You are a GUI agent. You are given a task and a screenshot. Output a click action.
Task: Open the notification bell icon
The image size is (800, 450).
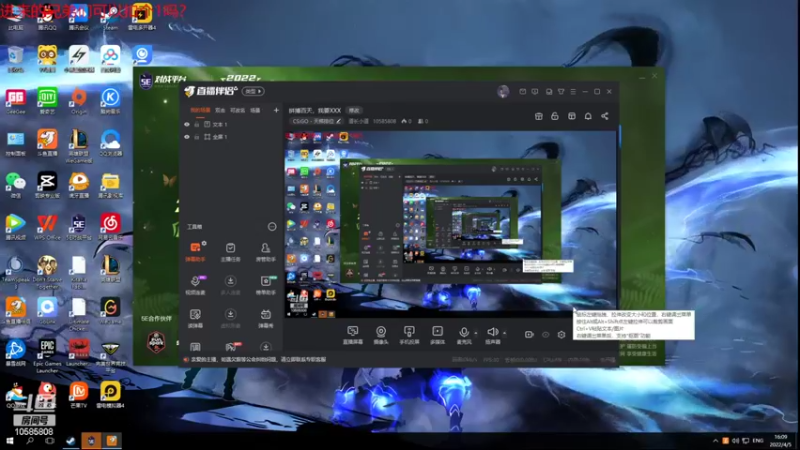[588, 116]
